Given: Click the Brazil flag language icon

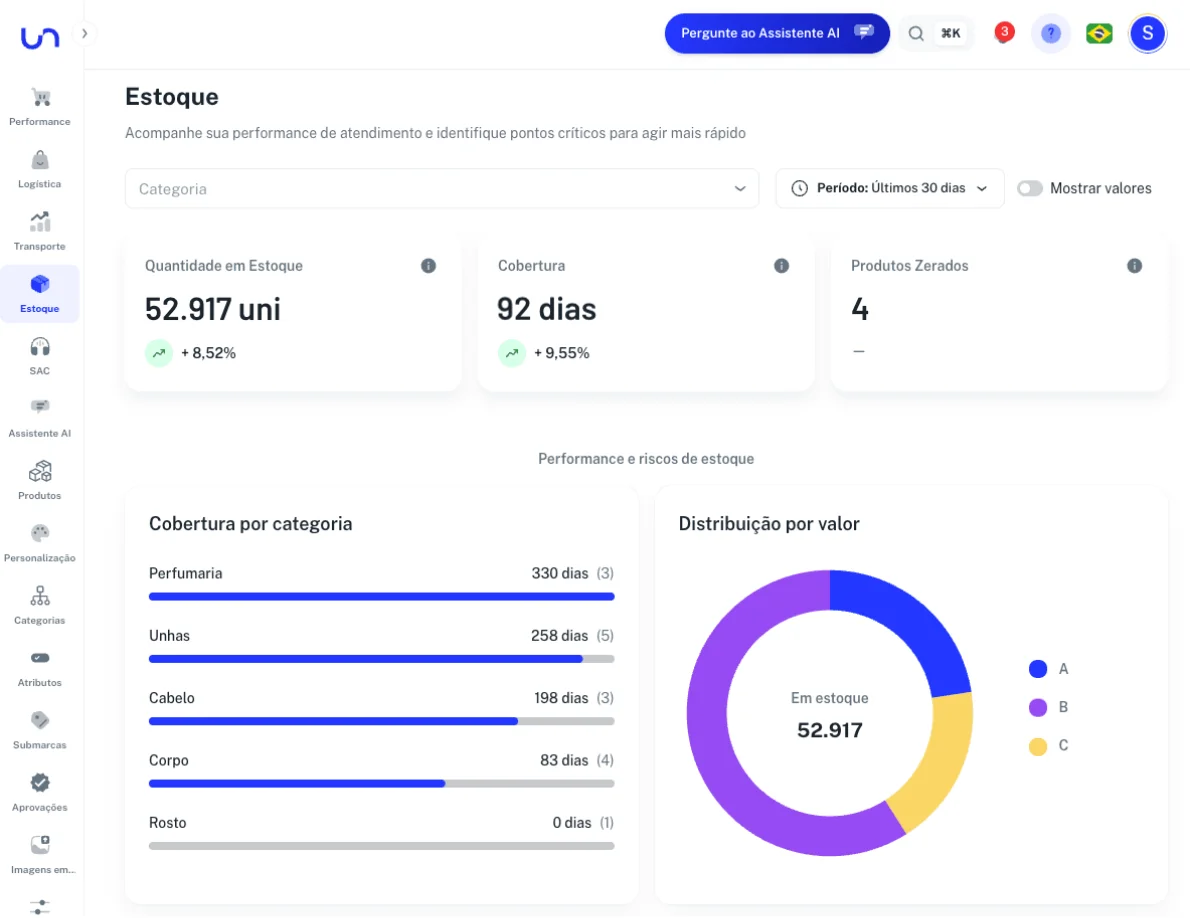Looking at the screenshot, I should 1099,33.
